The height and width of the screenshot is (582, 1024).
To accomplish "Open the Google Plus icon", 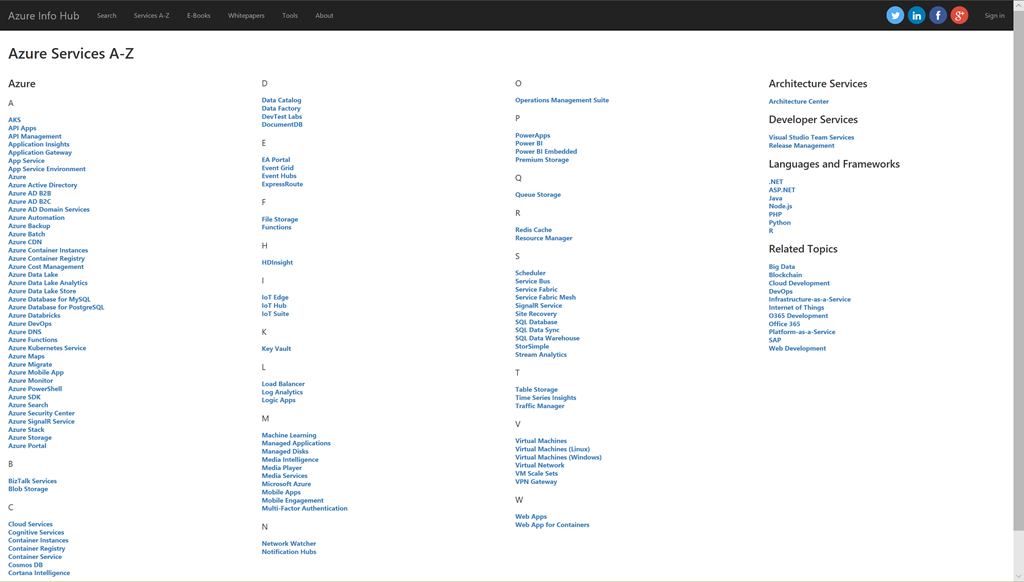I will click(x=959, y=15).
